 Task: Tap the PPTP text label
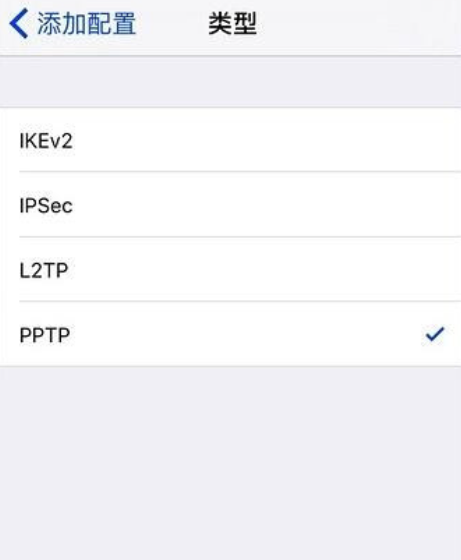point(45,335)
